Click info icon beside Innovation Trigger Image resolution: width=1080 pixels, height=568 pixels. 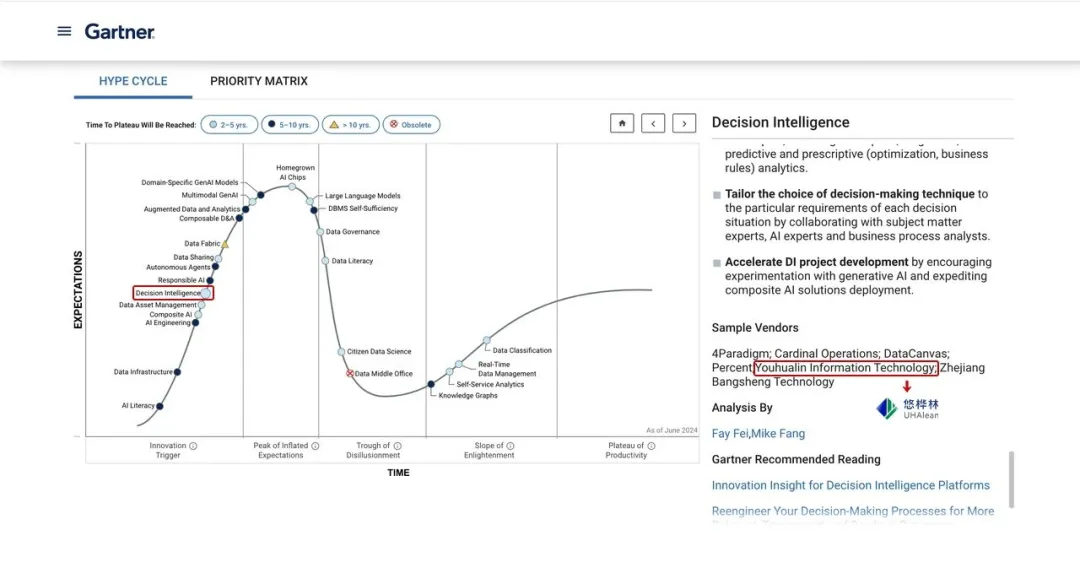tap(193, 446)
